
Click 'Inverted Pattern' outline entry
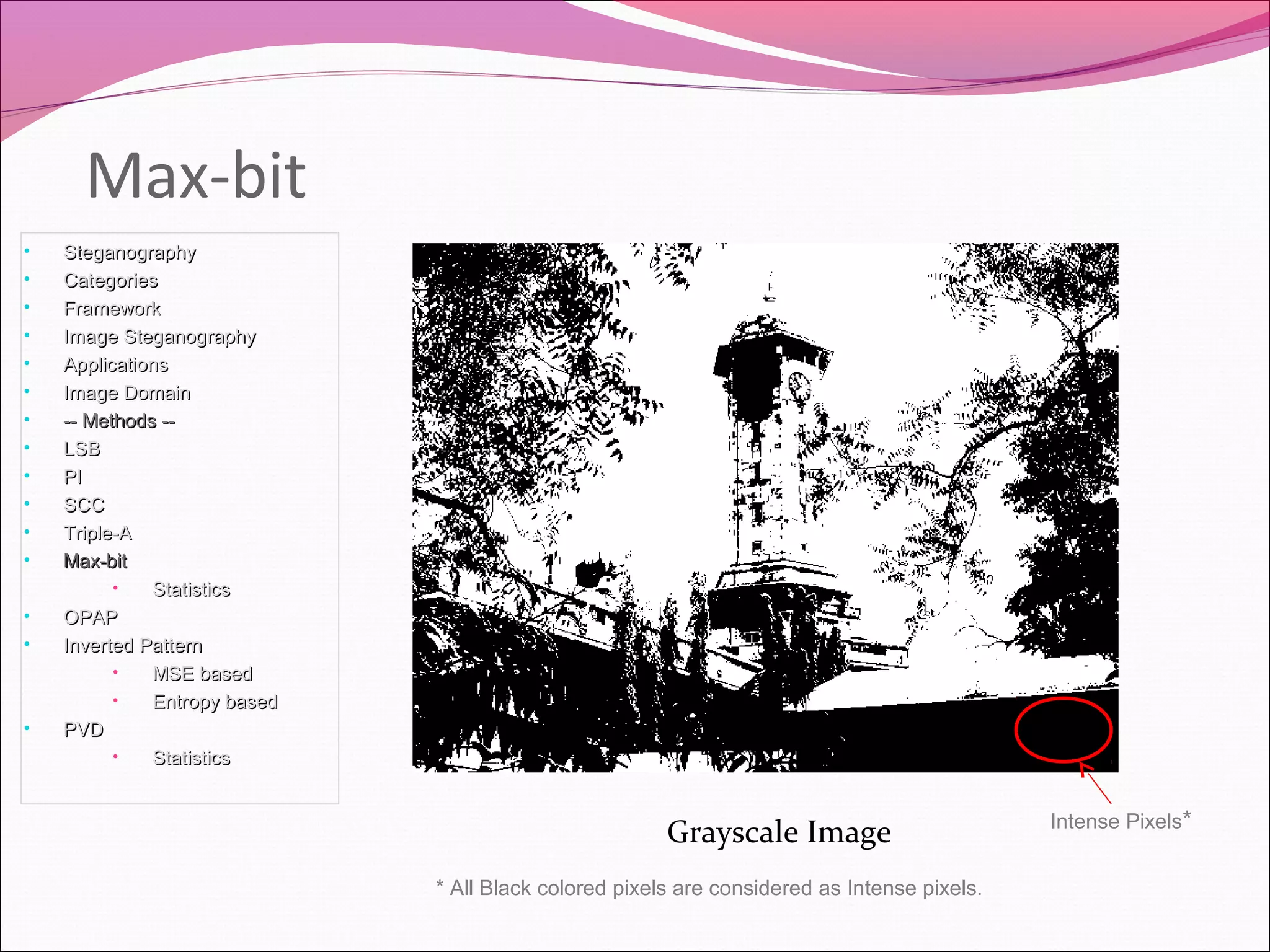[134, 646]
